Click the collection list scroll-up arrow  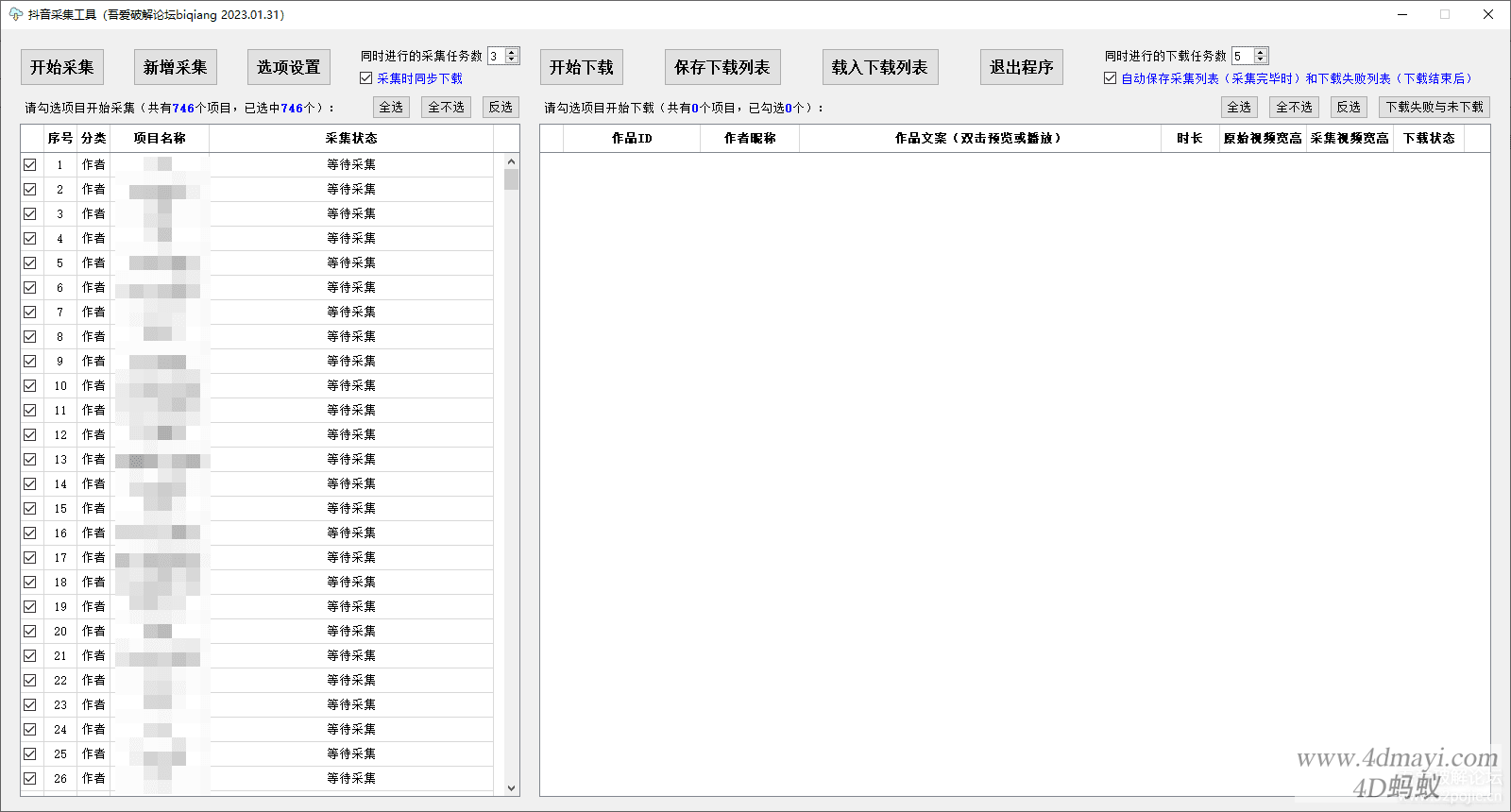point(512,161)
